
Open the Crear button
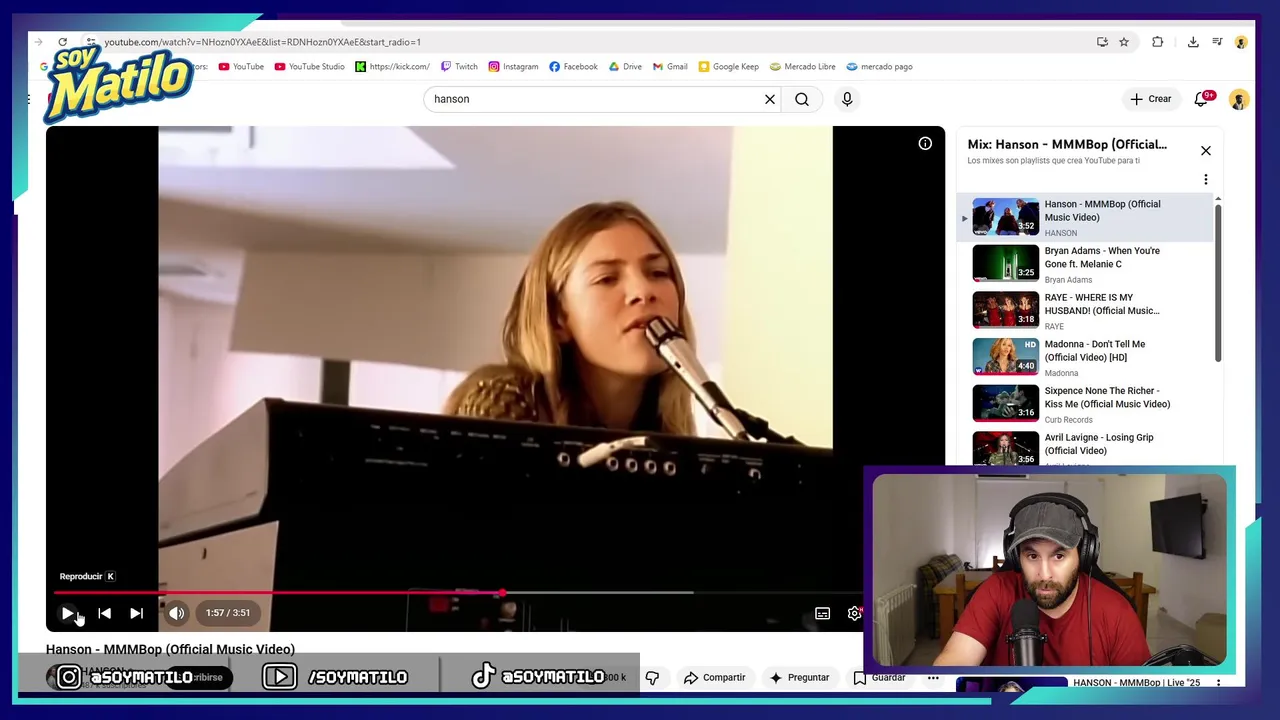pyautogui.click(x=1151, y=99)
